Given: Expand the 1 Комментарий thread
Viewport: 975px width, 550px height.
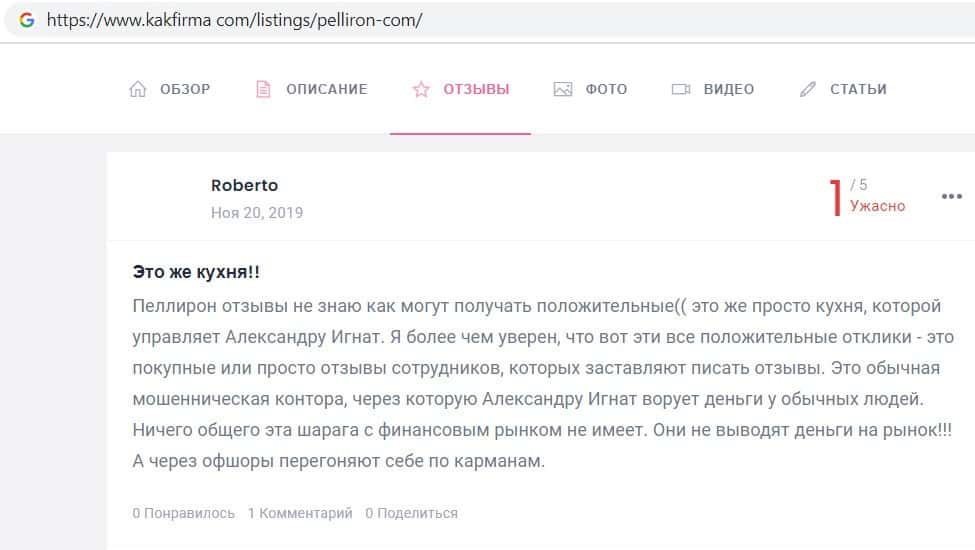Looking at the screenshot, I should [300, 513].
